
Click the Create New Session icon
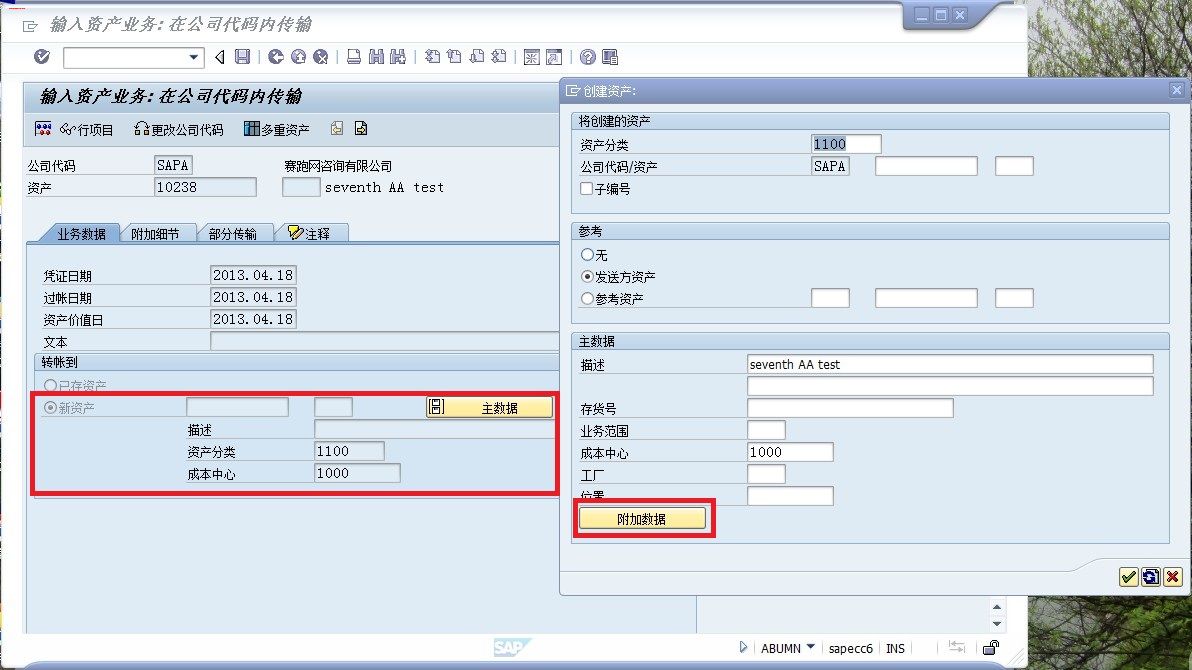532,56
